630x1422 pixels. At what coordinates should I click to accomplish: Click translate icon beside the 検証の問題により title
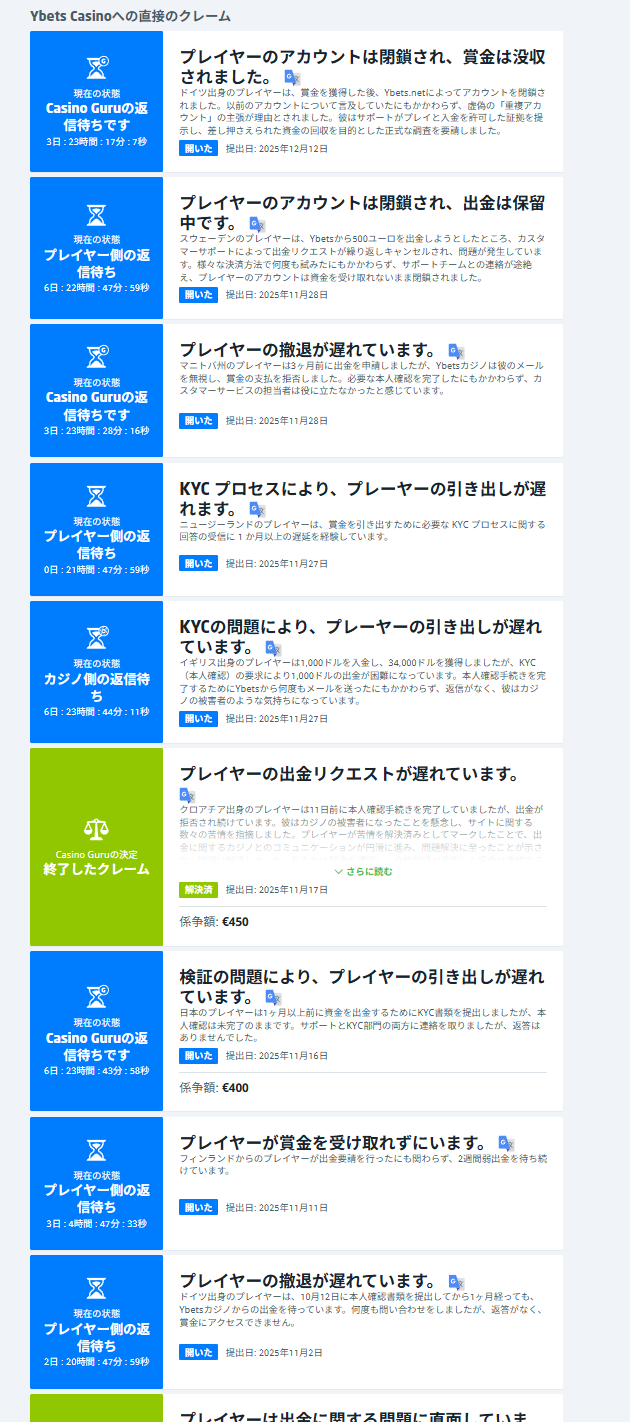[x=273, y=997]
